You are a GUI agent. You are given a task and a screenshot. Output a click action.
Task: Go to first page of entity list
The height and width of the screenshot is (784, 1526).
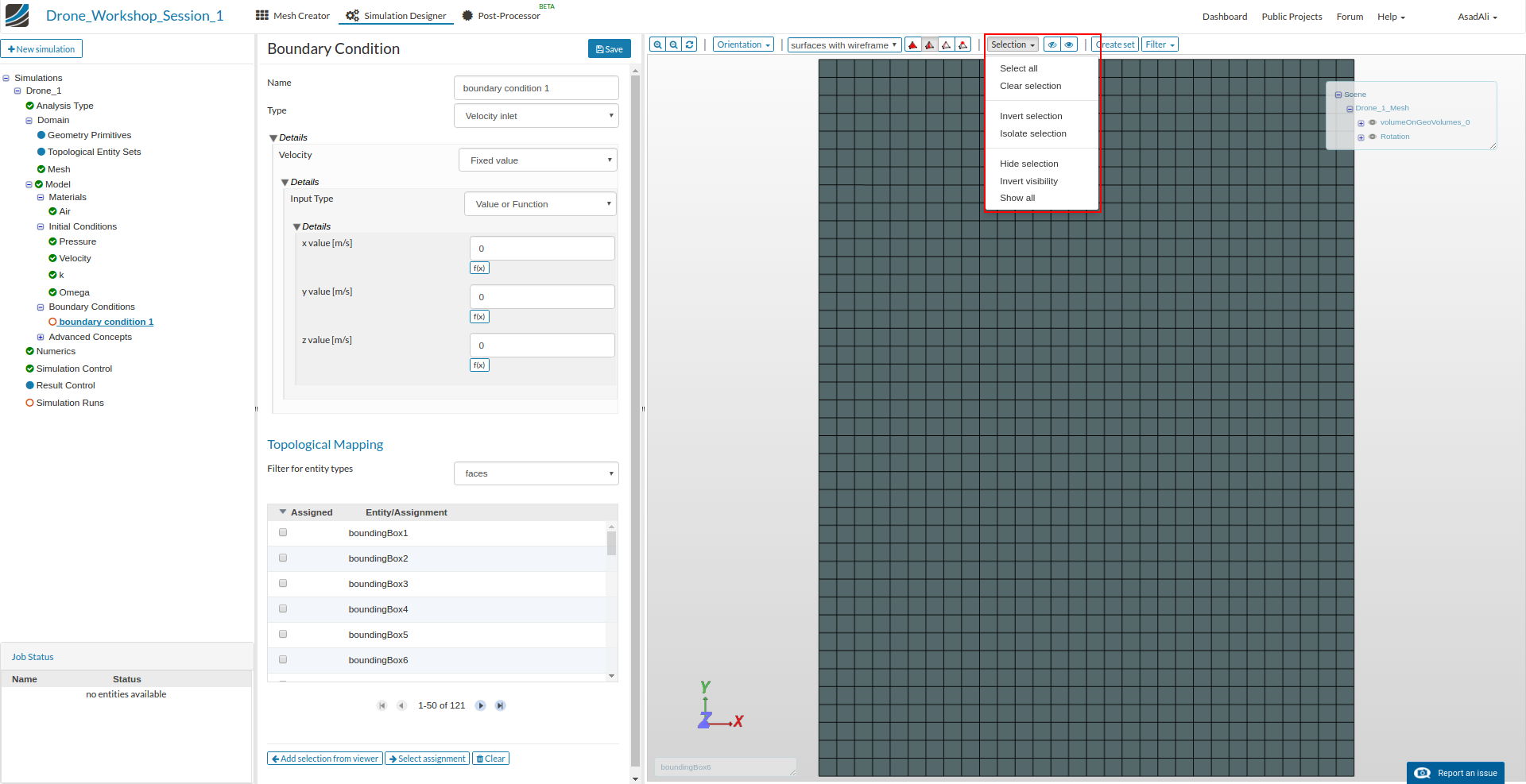coord(382,705)
